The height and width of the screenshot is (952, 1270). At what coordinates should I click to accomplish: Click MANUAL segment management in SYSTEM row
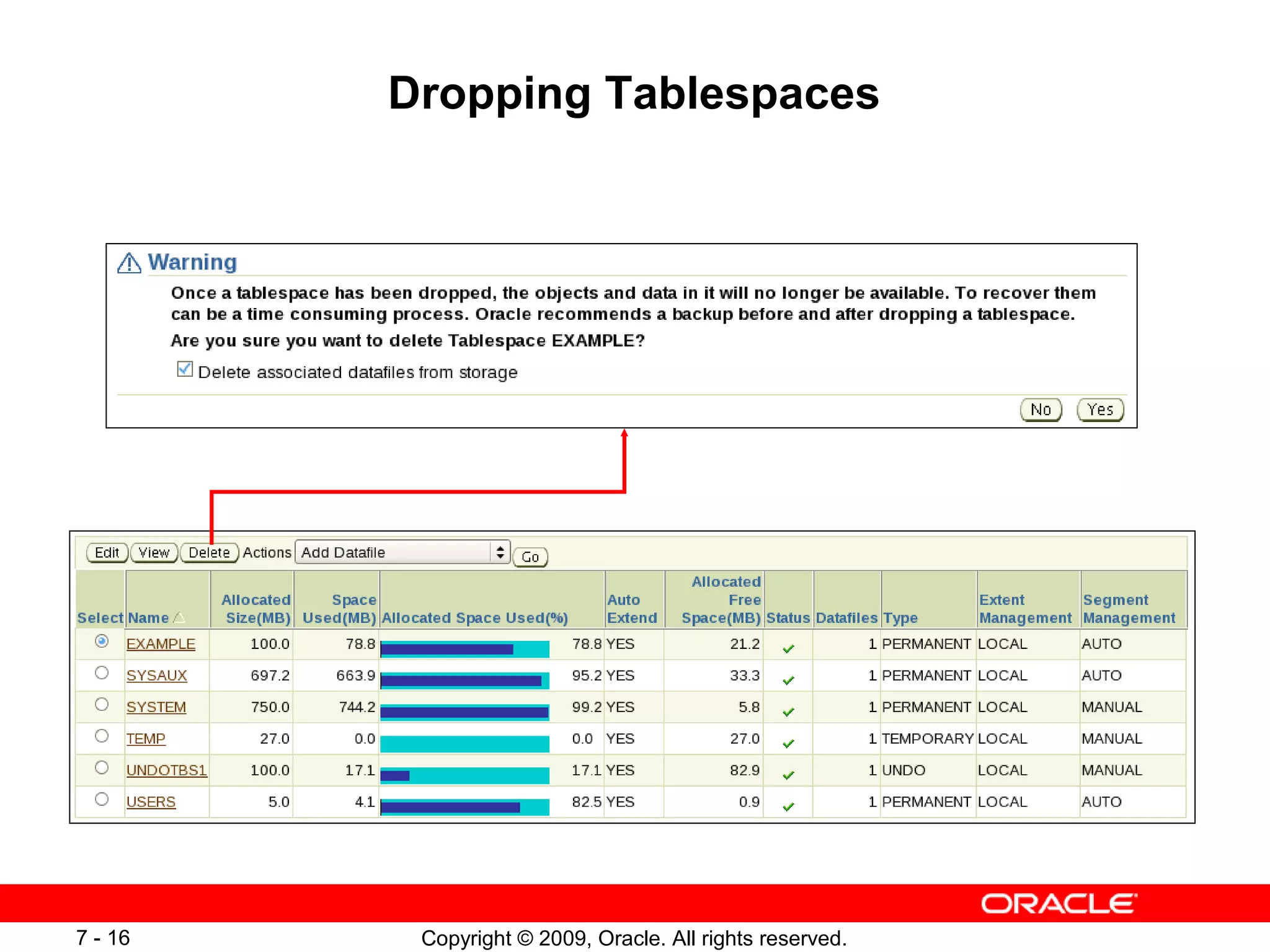(x=1112, y=707)
